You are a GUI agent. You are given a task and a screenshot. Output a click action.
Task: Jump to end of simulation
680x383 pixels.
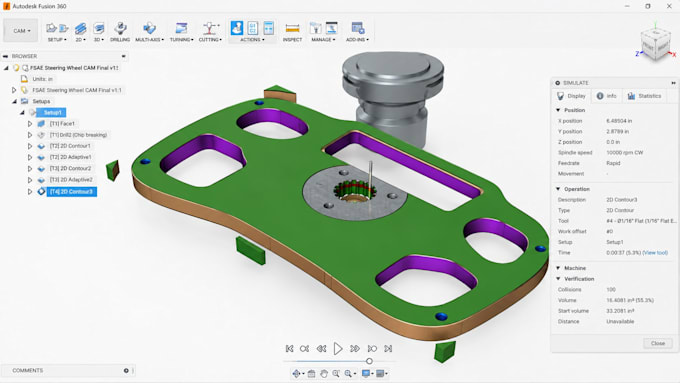(x=388, y=348)
